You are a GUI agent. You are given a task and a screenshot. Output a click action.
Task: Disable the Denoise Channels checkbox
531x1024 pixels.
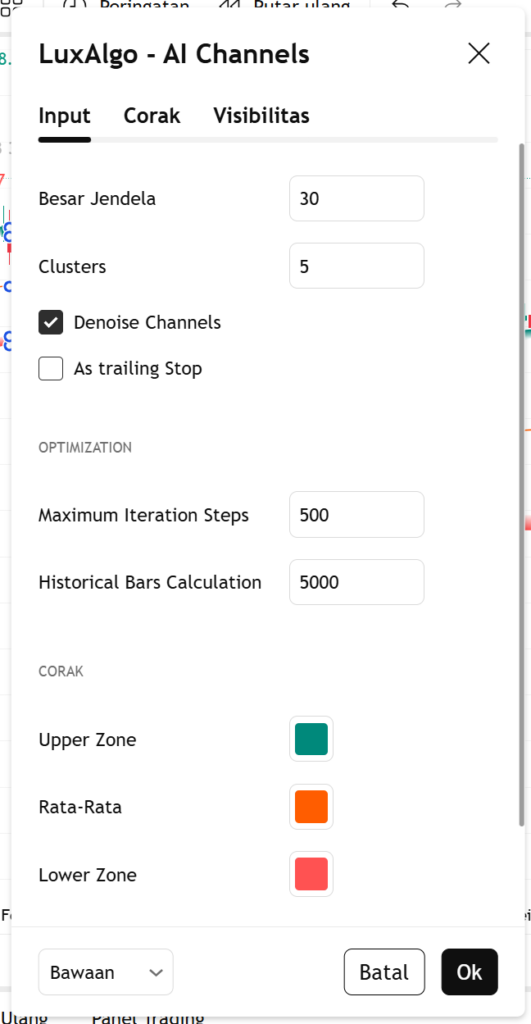(x=51, y=323)
